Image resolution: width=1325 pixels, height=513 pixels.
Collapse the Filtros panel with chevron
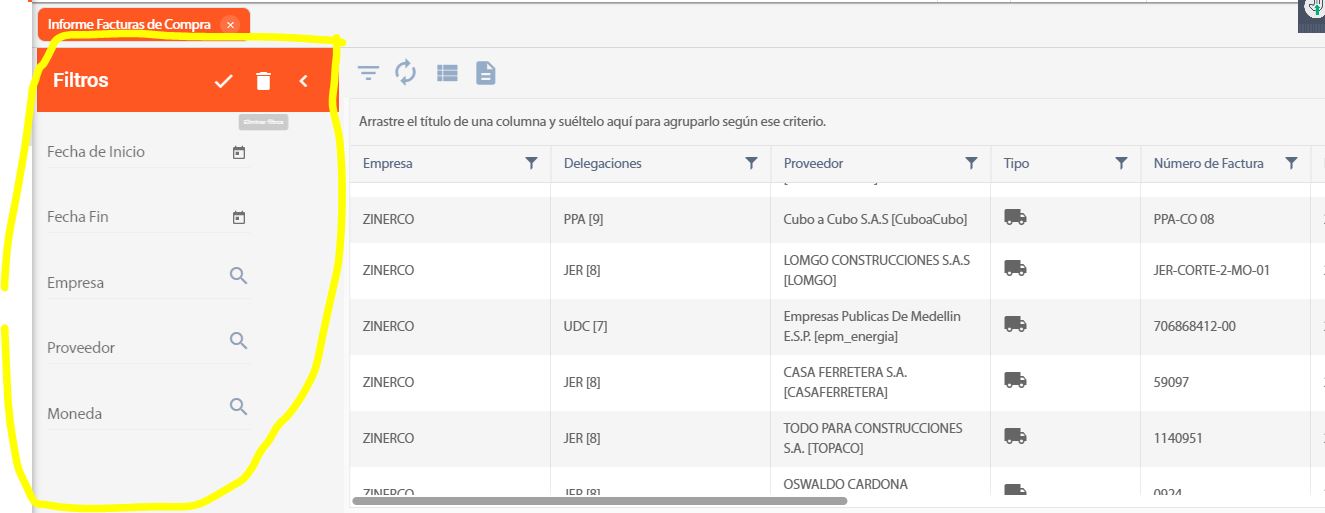coord(304,81)
